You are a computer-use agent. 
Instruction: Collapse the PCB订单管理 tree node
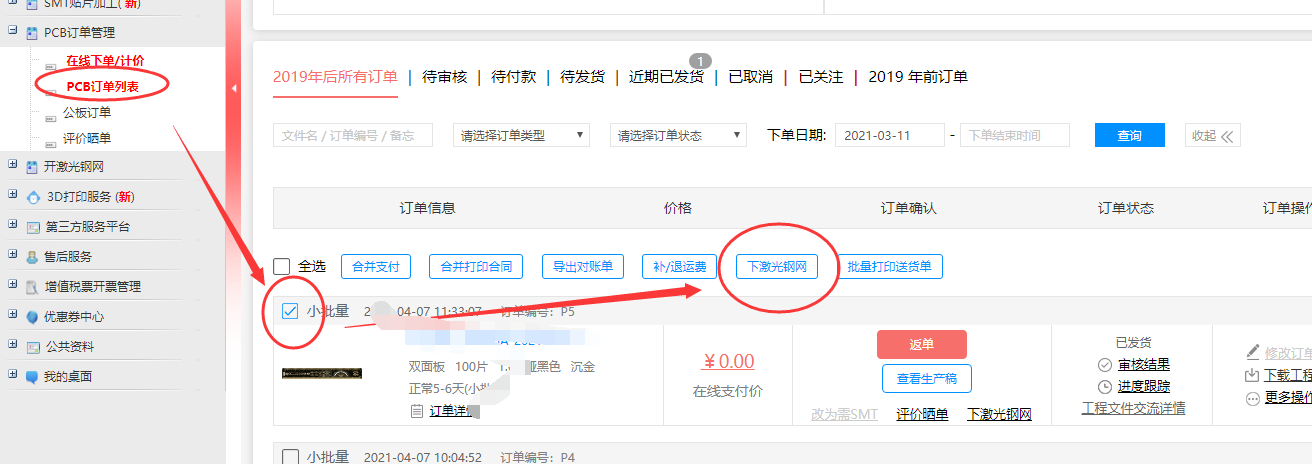(x=12, y=32)
